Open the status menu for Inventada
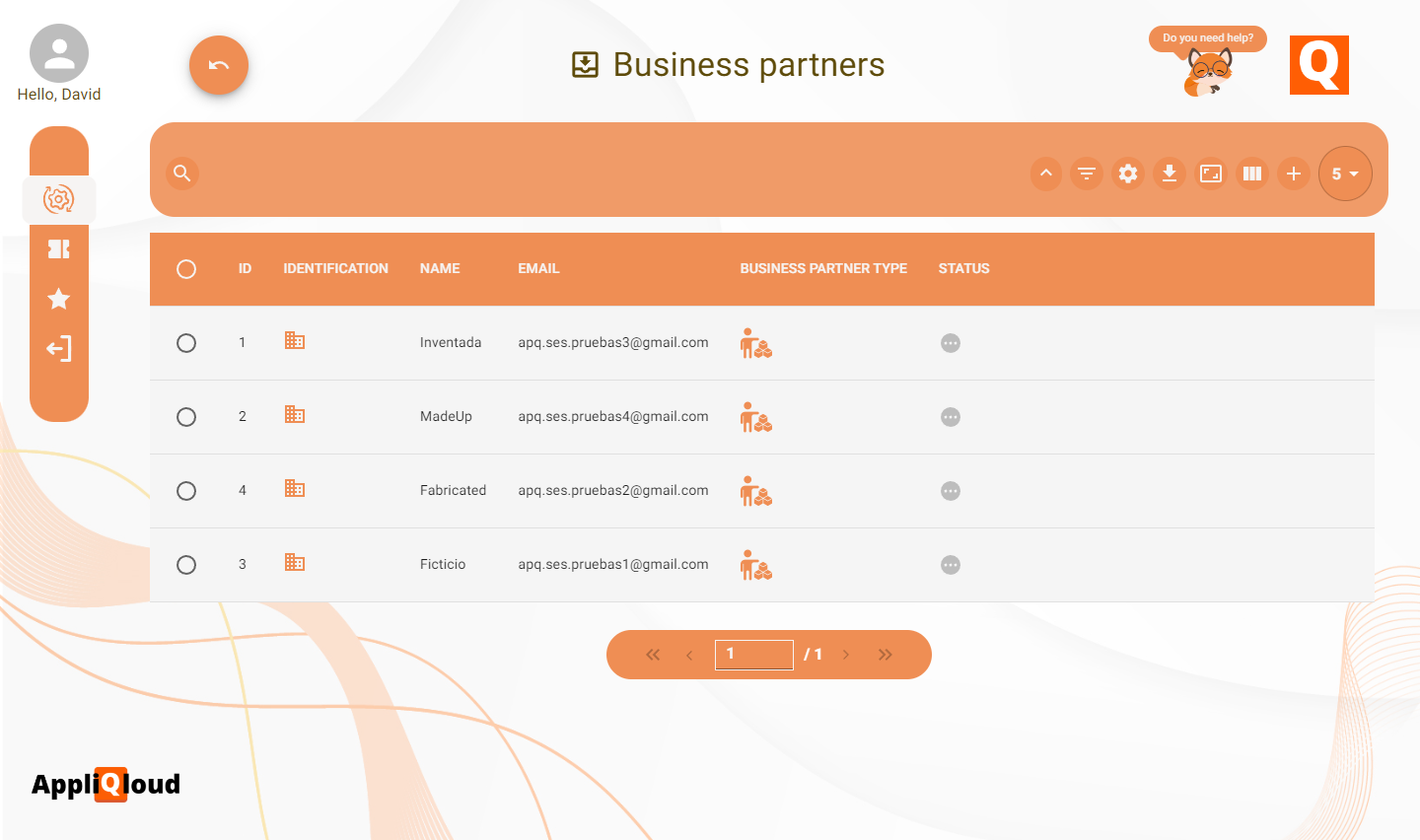Image resolution: width=1420 pixels, height=840 pixels. 950,342
